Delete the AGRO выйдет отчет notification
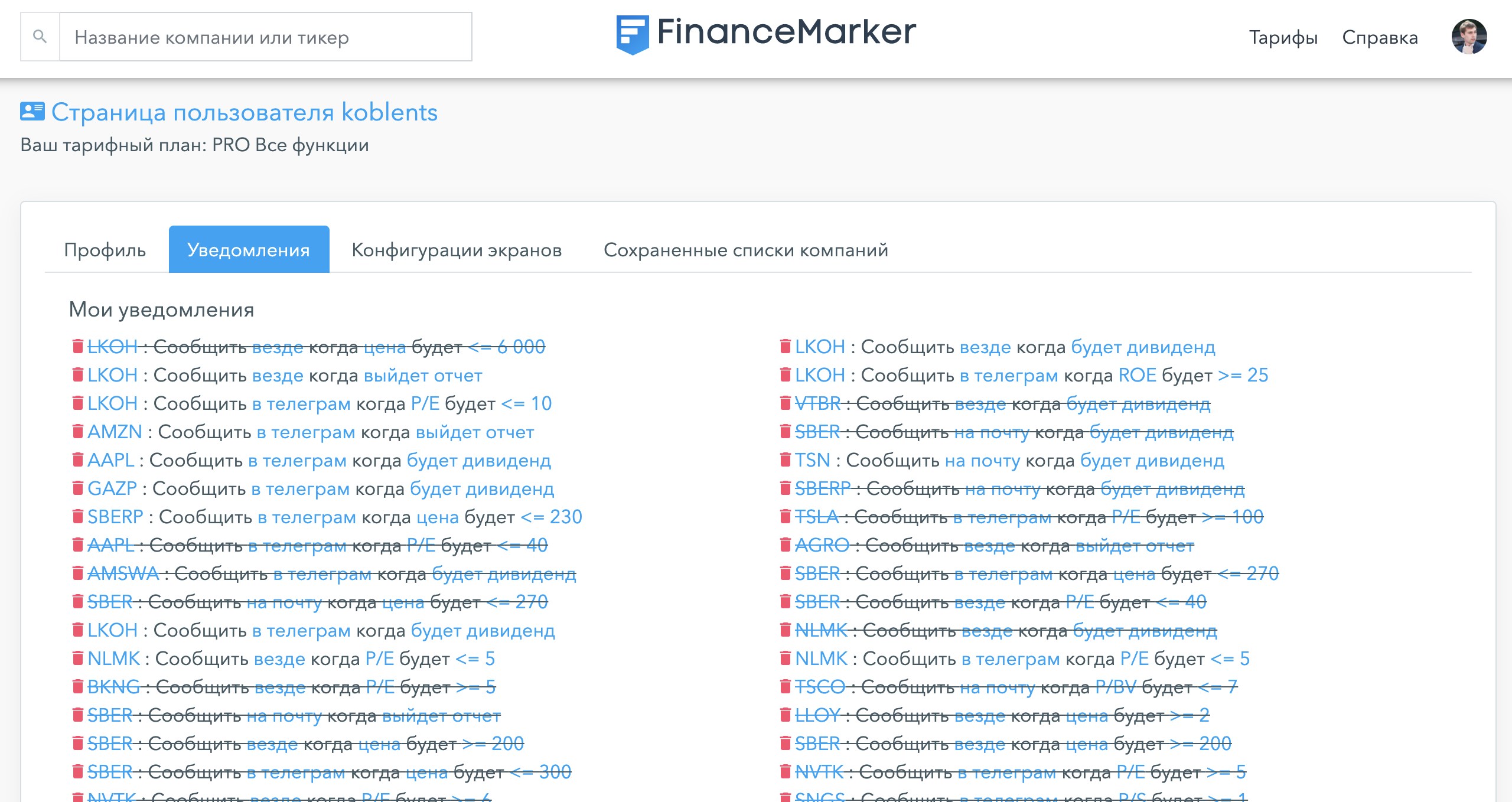 coord(785,545)
